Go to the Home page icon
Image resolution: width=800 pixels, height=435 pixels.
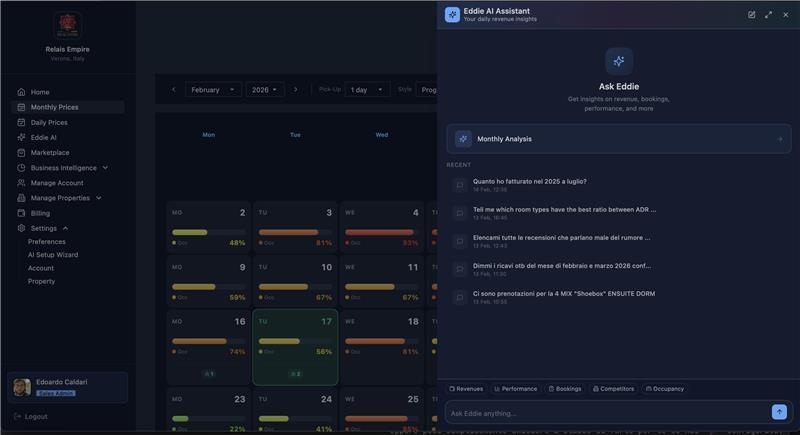click(21, 92)
